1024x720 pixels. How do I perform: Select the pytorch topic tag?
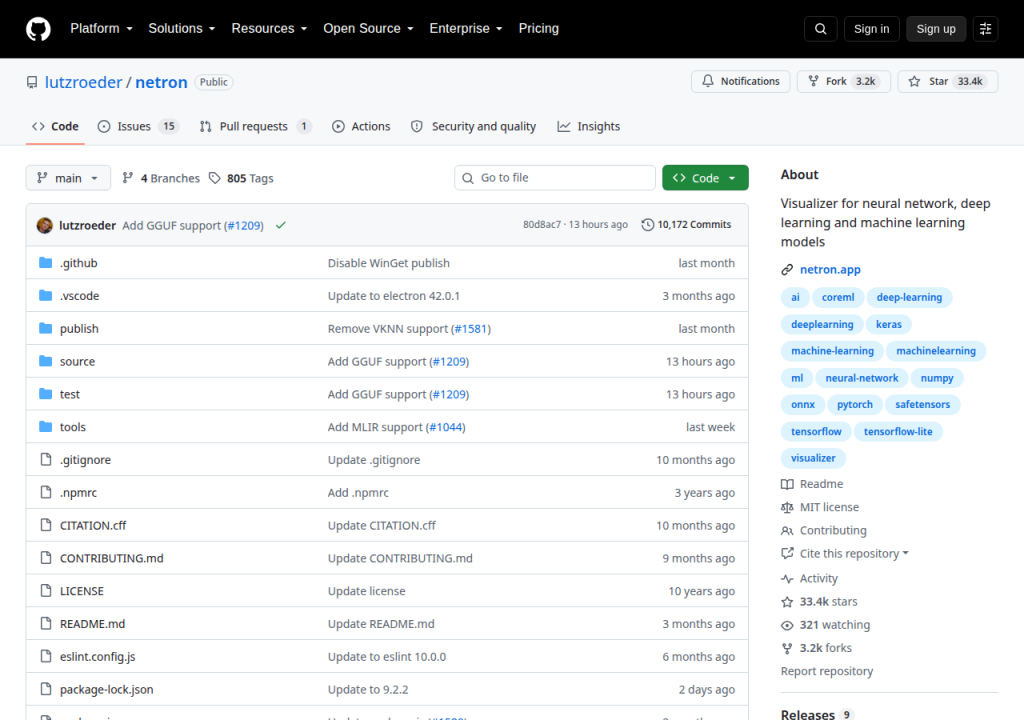(854, 405)
